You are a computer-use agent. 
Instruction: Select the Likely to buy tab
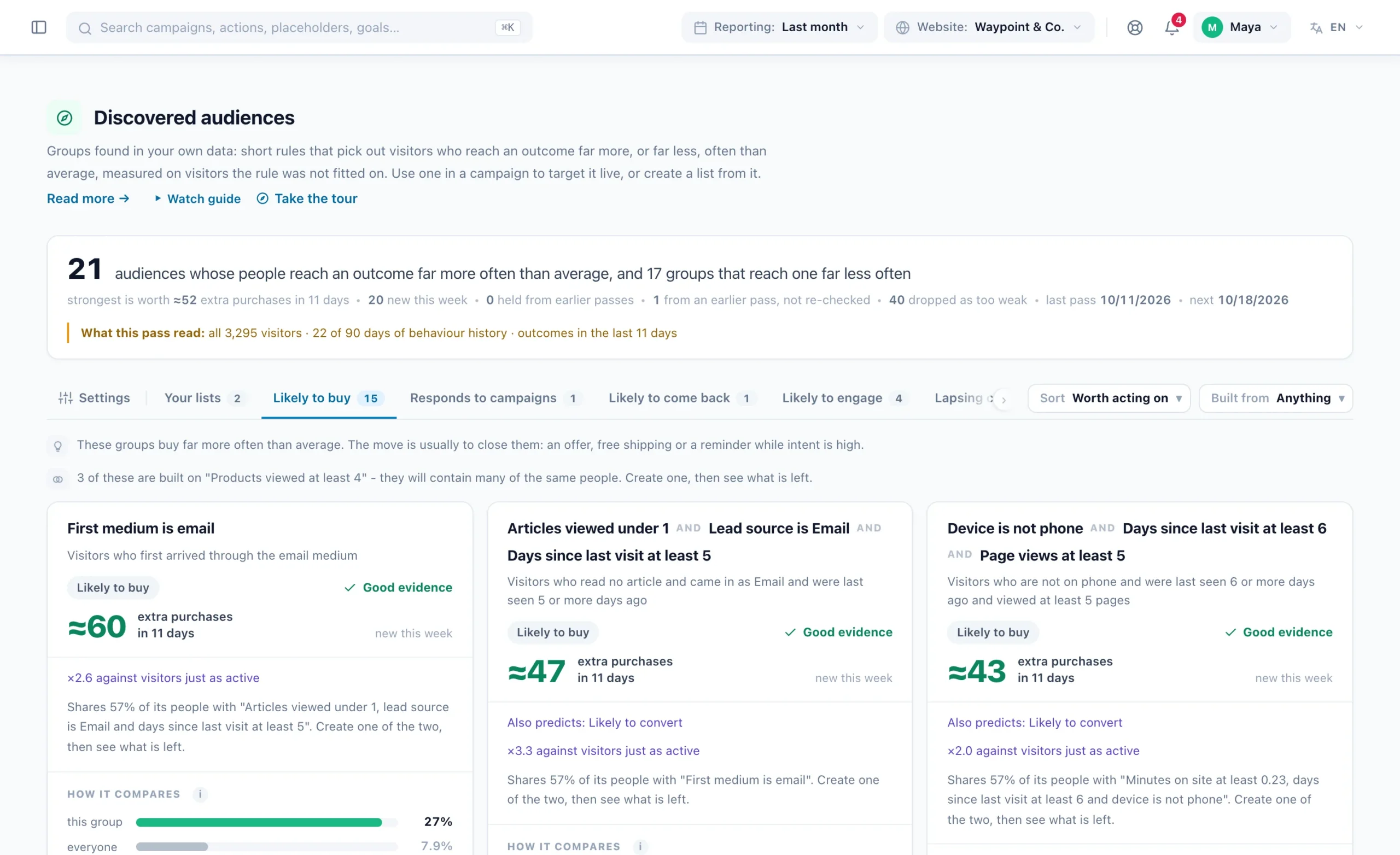tap(329, 398)
